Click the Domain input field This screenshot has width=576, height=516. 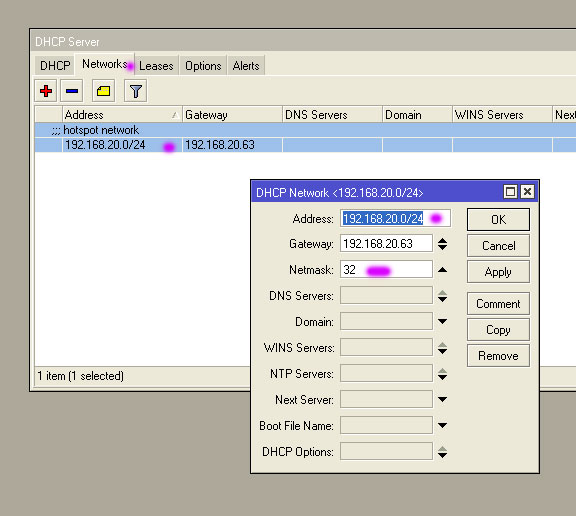[x=386, y=321]
